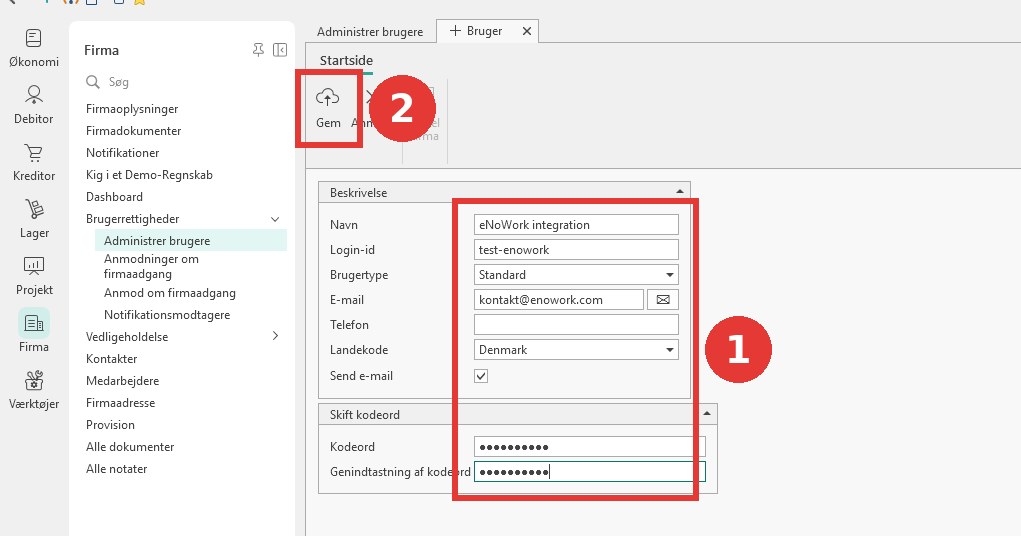Open Medarbejdere

pyautogui.click(x=122, y=381)
